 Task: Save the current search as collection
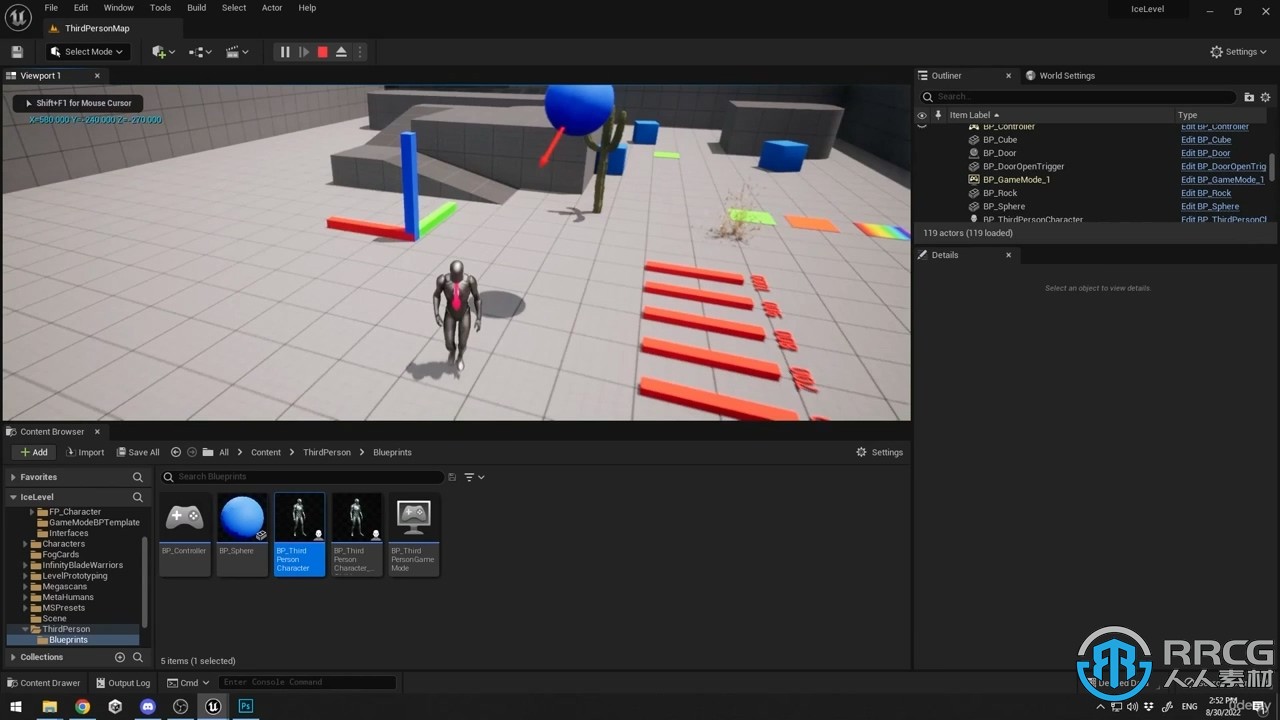pyautogui.click(x=452, y=477)
